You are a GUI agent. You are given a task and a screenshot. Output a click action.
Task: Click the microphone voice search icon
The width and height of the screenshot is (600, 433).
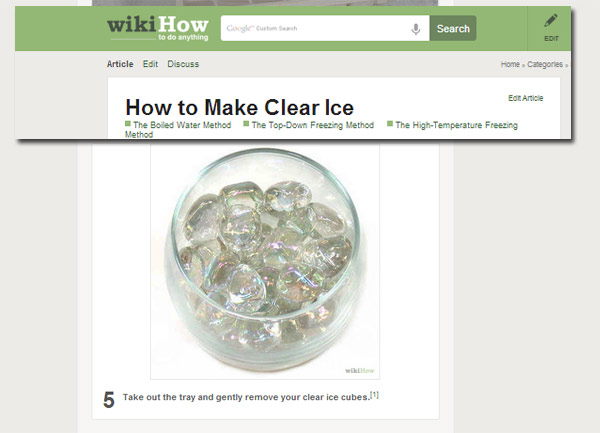click(416, 29)
